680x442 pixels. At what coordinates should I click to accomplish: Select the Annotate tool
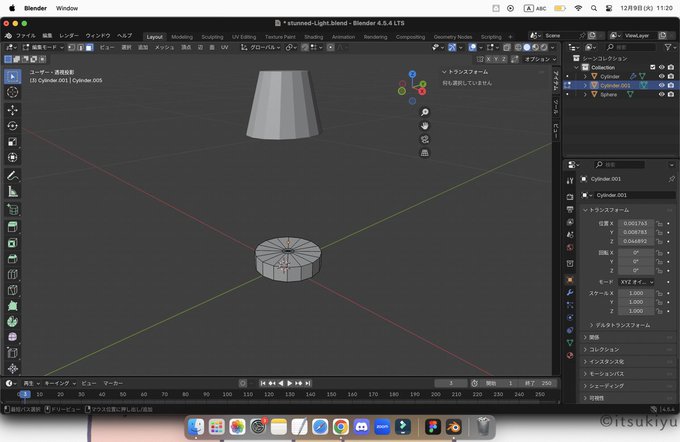click(13, 175)
